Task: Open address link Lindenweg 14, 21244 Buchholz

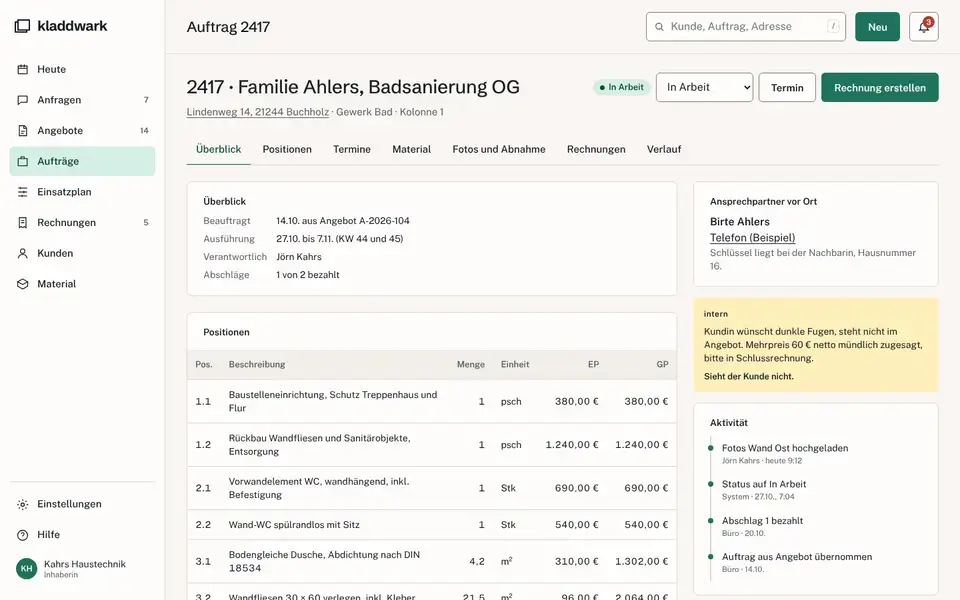Action: tap(258, 111)
